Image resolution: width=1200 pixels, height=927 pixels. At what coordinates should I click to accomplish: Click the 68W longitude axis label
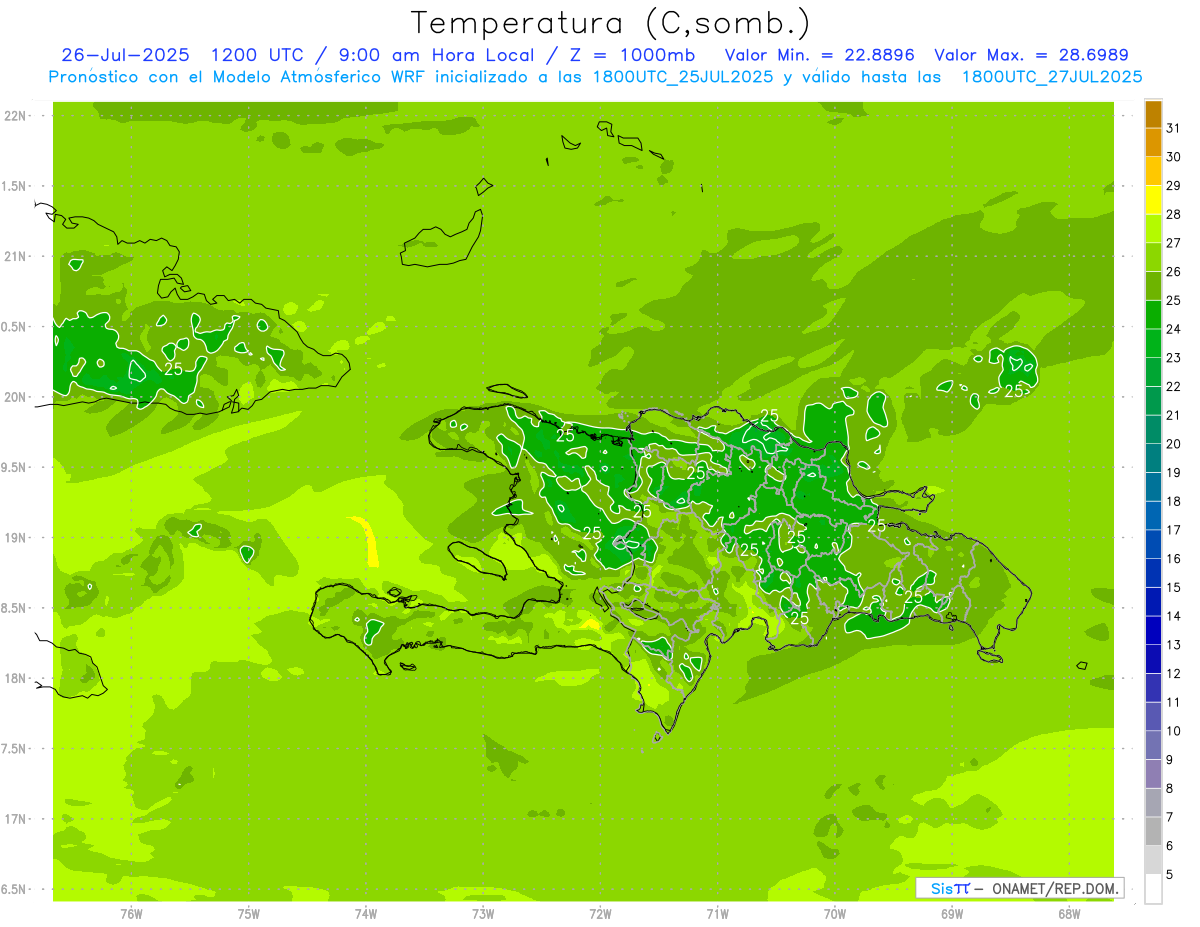pyautogui.click(x=1068, y=913)
